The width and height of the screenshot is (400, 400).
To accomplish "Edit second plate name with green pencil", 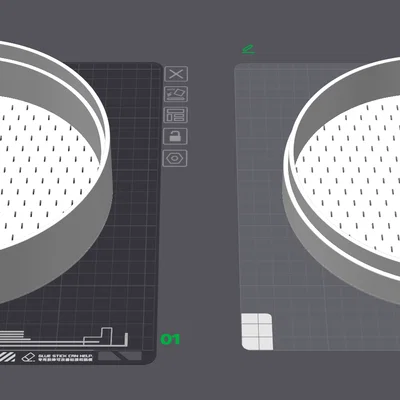I will point(248,50).
